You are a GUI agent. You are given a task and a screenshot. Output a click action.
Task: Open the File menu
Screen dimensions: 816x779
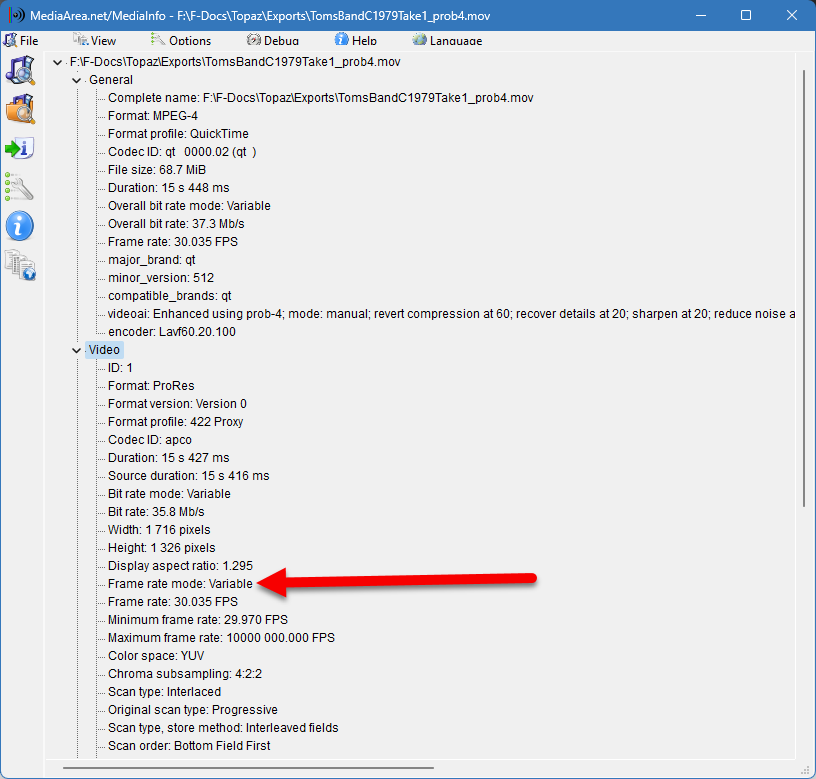(x=22, y=40)
